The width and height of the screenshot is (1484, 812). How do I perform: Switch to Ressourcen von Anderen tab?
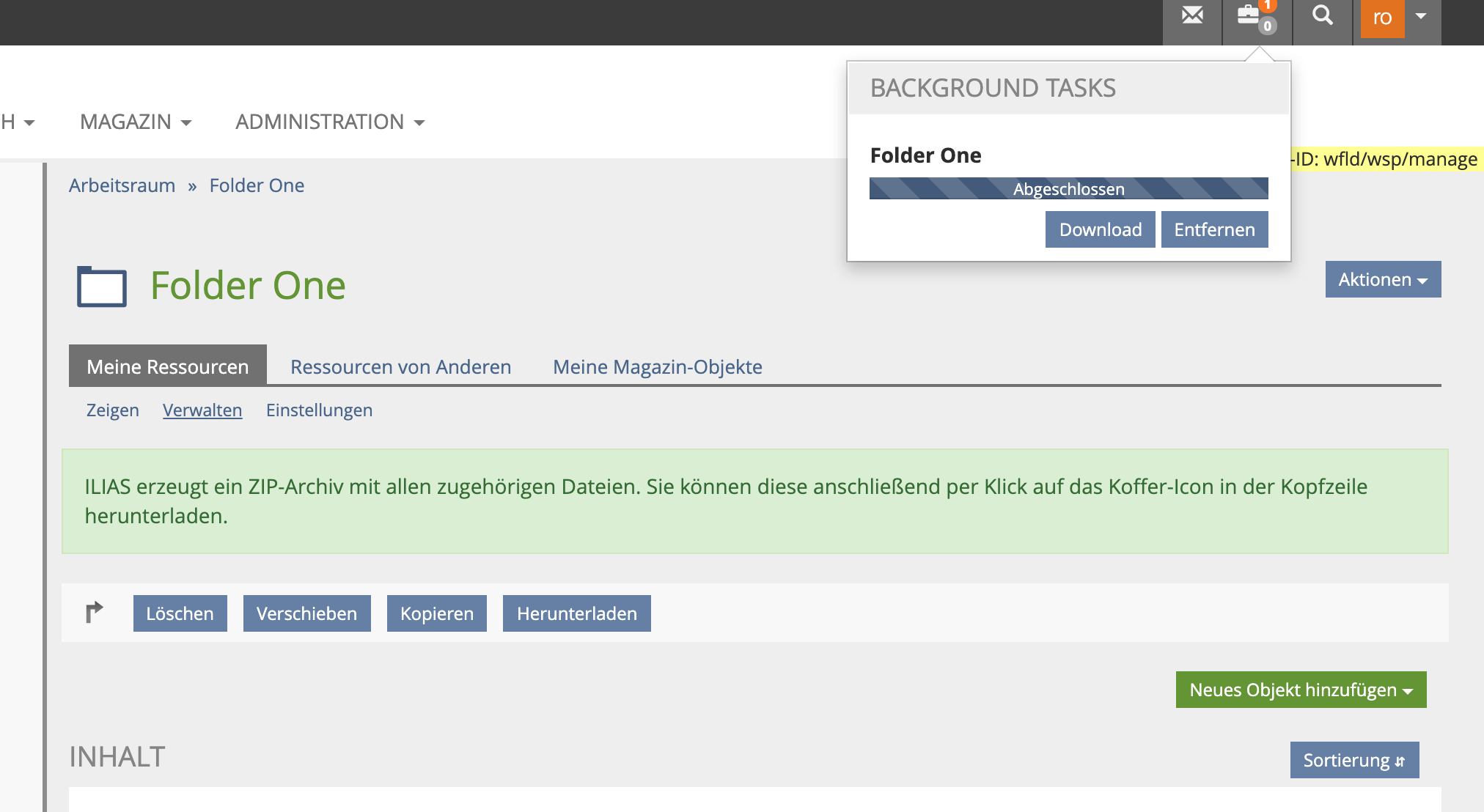coord(400,366)
